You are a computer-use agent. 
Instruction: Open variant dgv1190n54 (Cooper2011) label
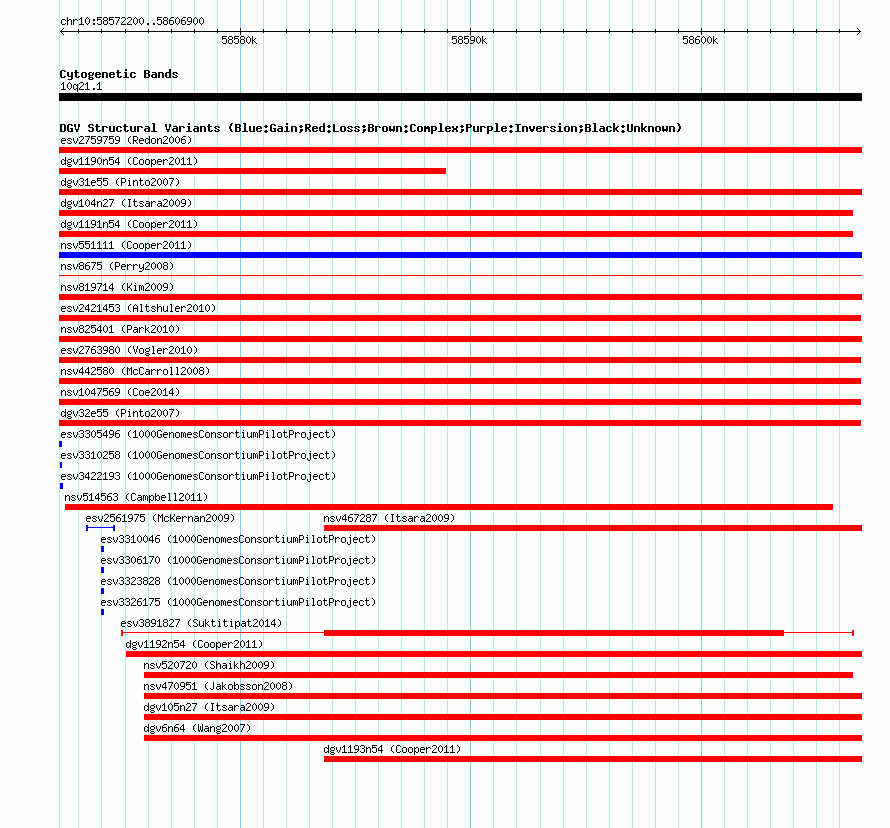[129, 161]
